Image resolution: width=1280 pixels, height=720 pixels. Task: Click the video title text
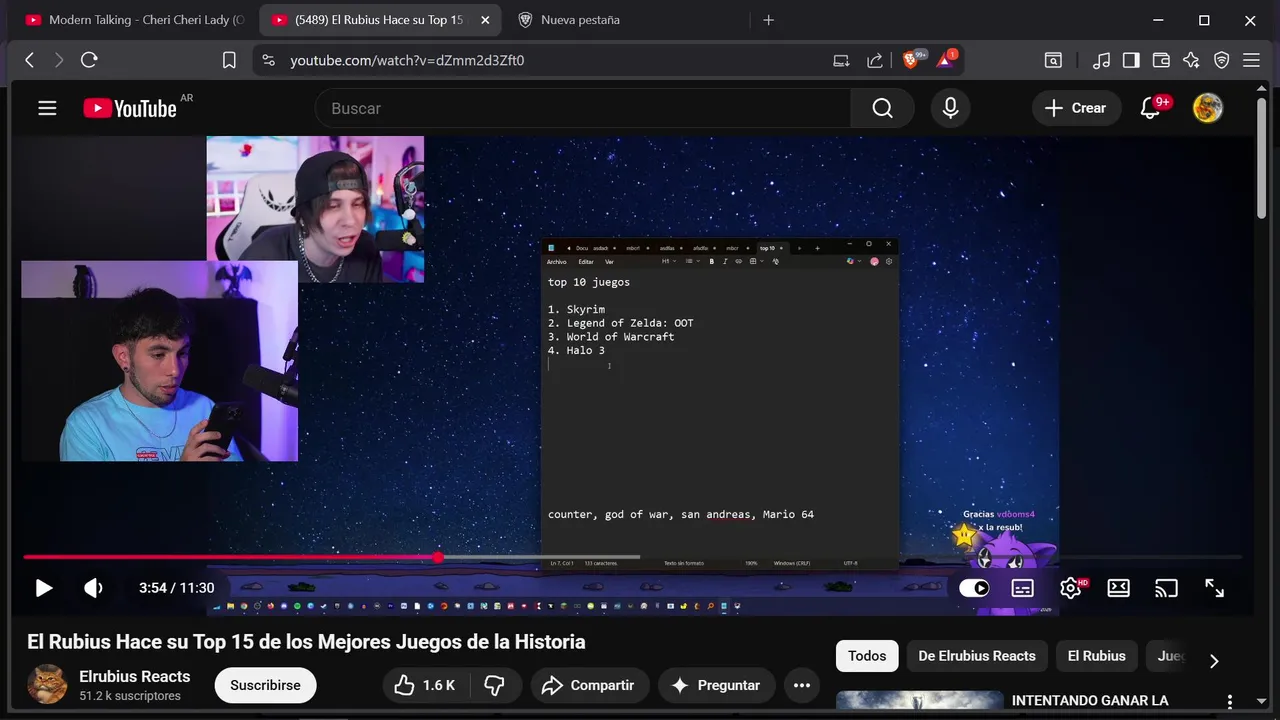tap(306, 642)
